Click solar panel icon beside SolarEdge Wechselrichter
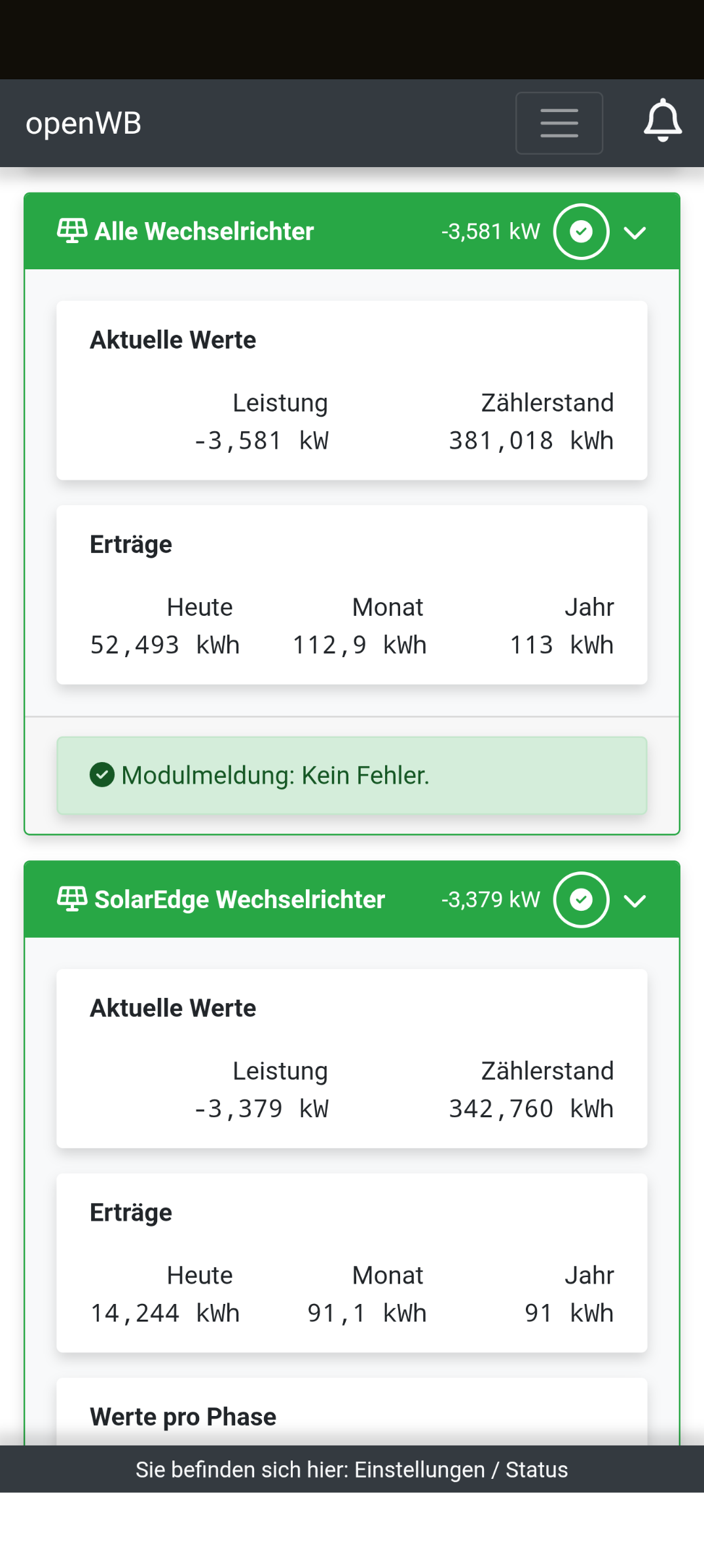 (x=72, y=898)
